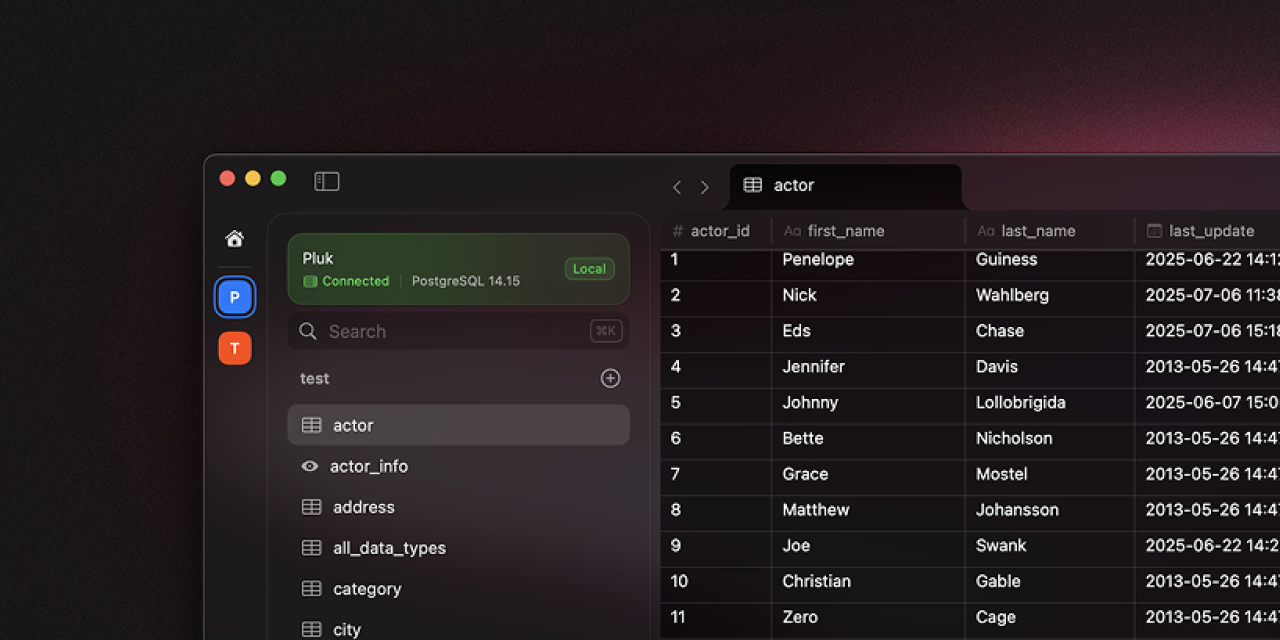The image size is (1280, 640).
Task: Click calendar icon in last_update header
Action: [1154, 231]
